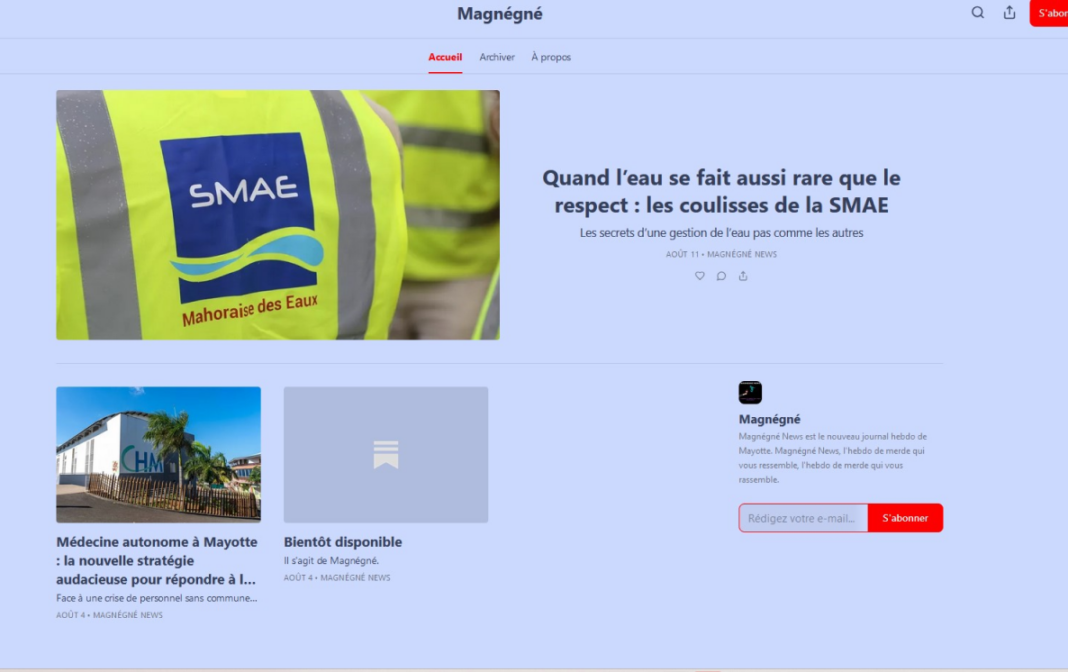Open the search icon in header
1068x672 pixels.
click(977, 12)
